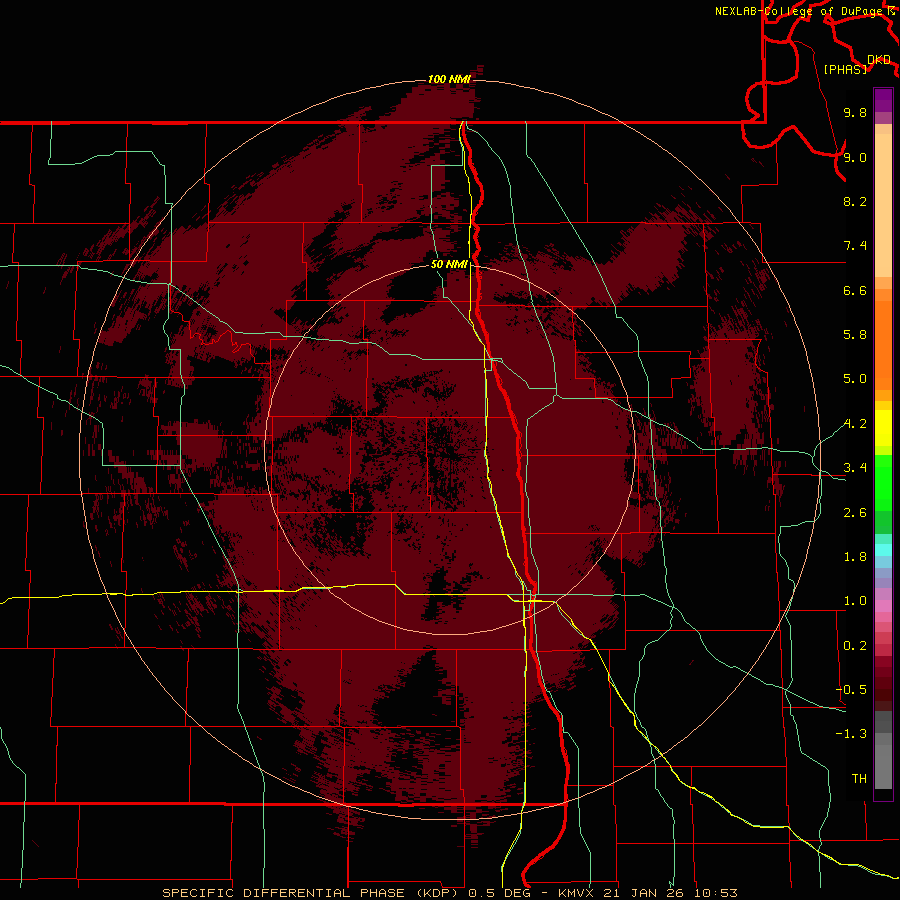Click the 6.6 value on color scale

(855, 290)
